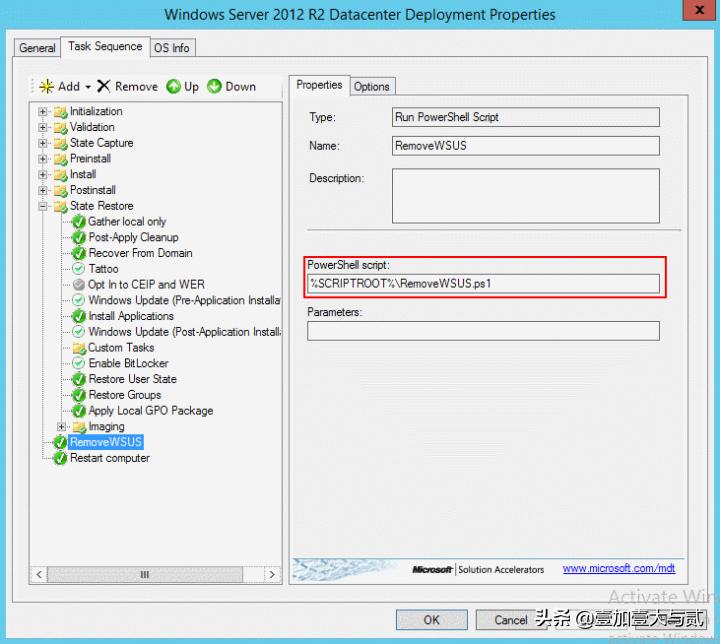Viewport: 720px width, 644px height.
Task: Click the Remove toolbar label
Action: [x=136, y=86]
